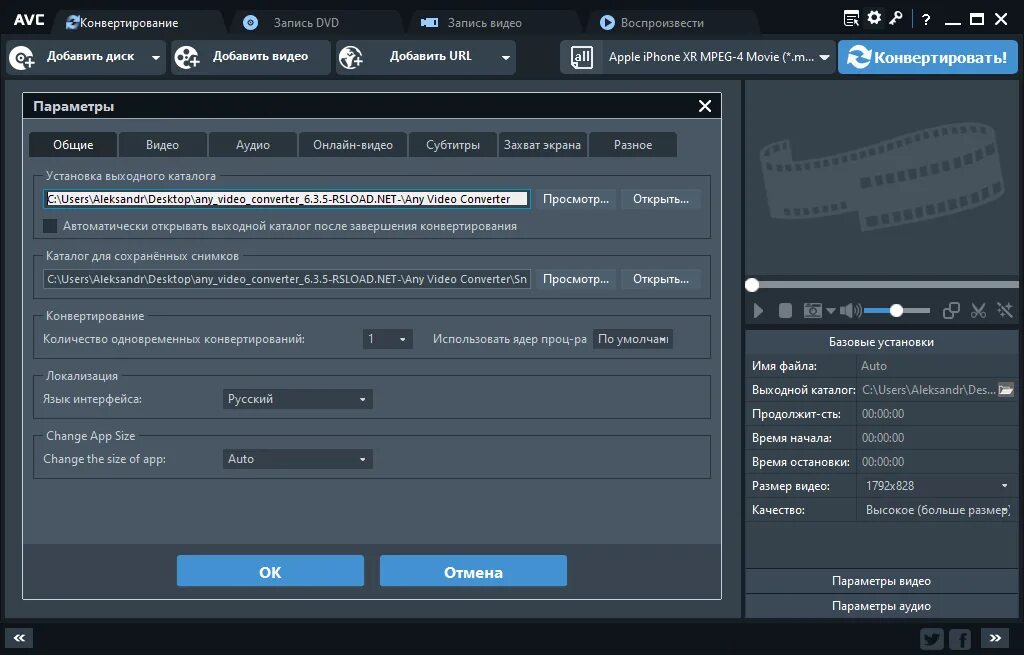Open the task list icon in title bar
Viewport: 1024px width, 655px height.
point(851,19)
